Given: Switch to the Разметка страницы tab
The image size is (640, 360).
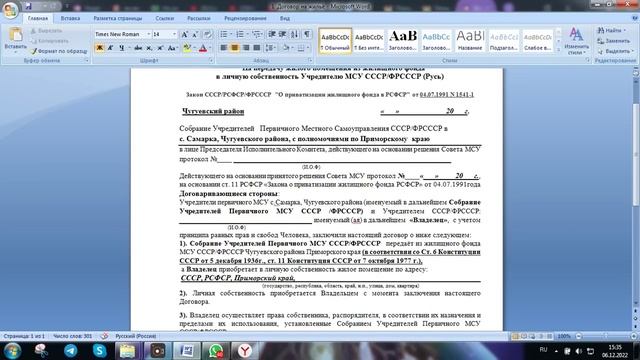Looking at the screenshot, I should [118, 18].
